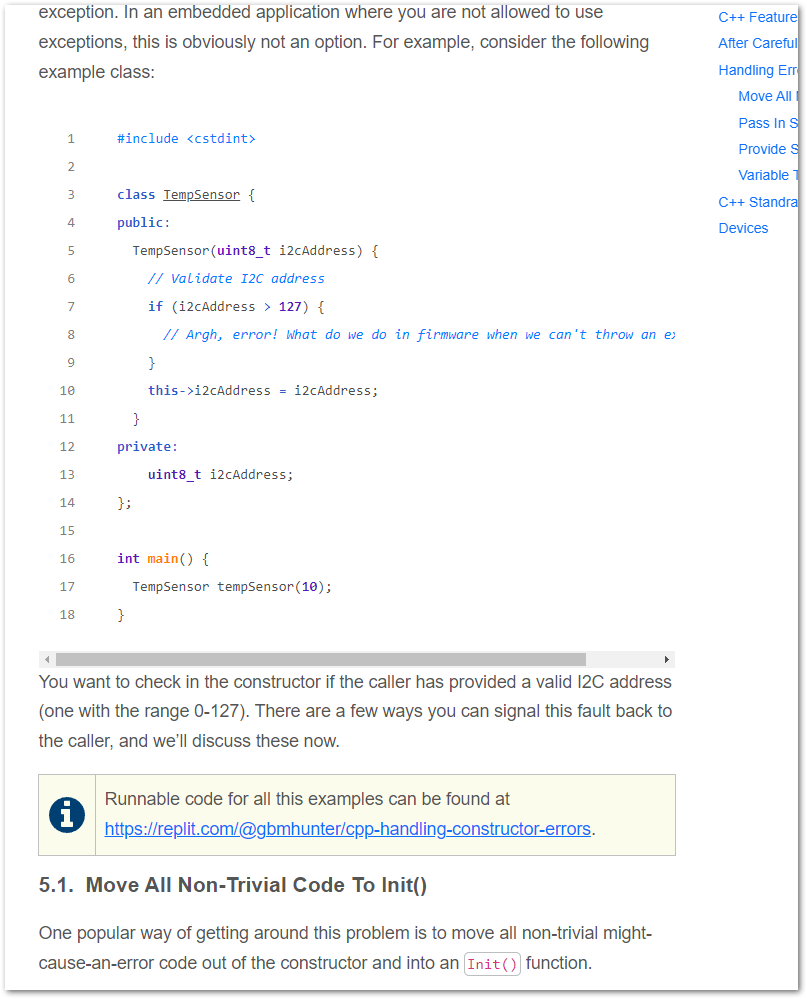The height and width of the screenshot is (999, 807).
Task: Click the code block's horizontal scrollbar thumb
Action: pos(320,660)
